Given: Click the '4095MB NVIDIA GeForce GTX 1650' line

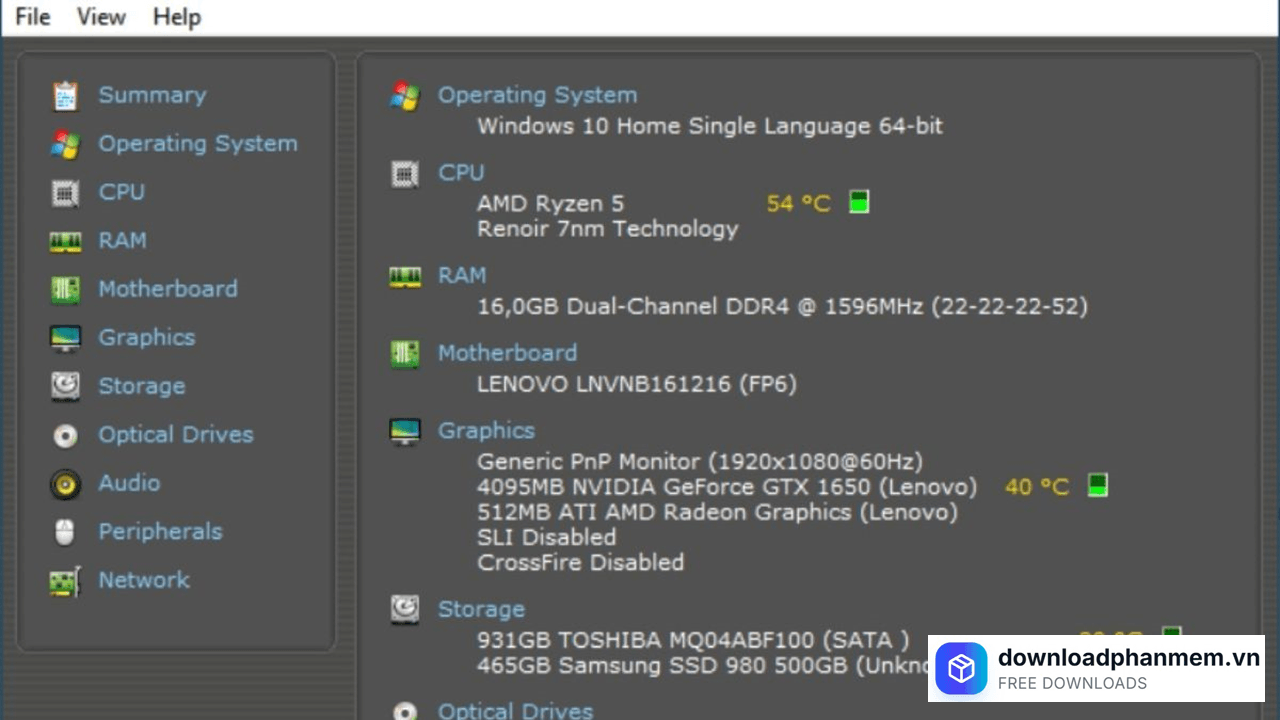Looking at the screenshot, I should (x=727, y=487).
